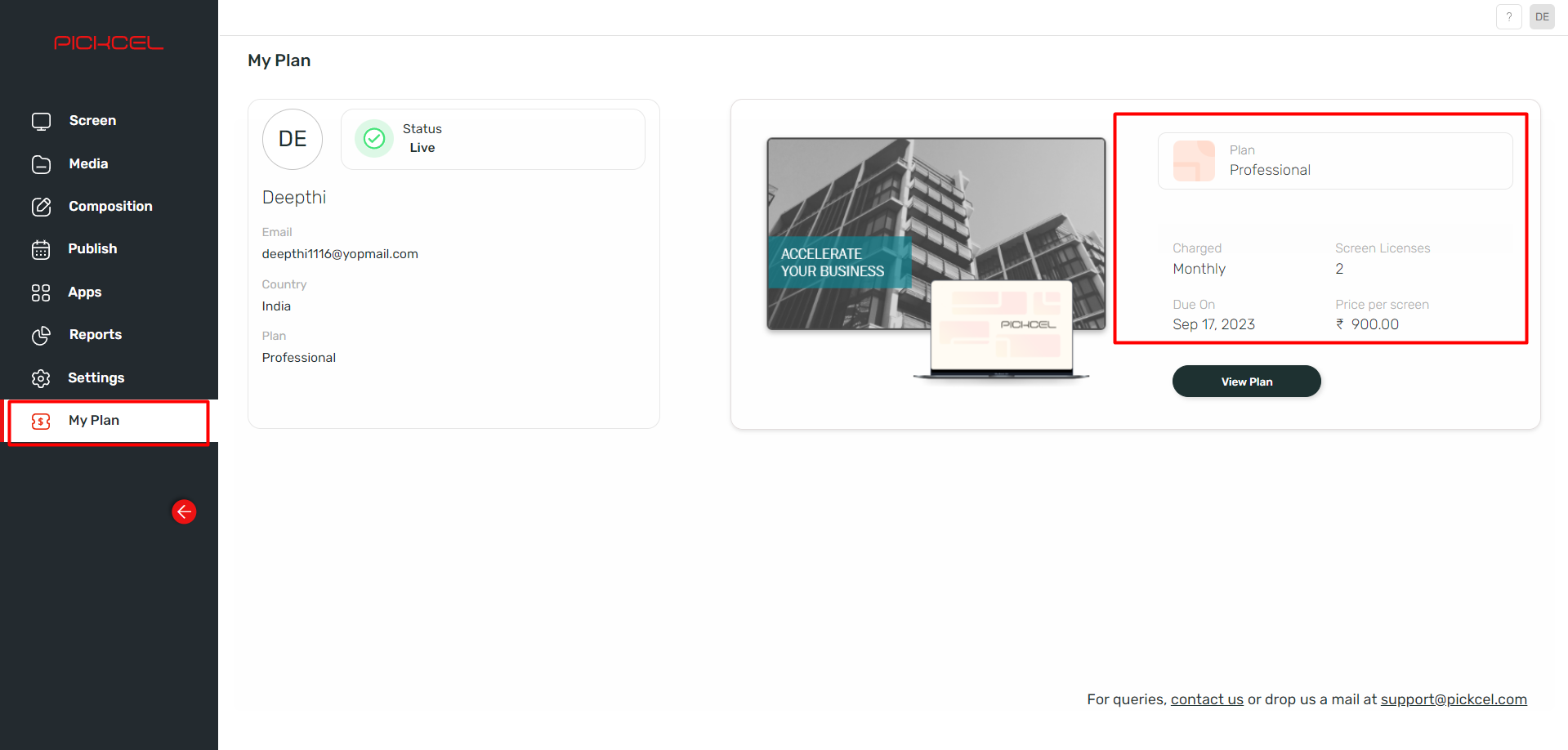Open DE user profile menu
The width and height of the screenshot is (1568, 750).
point(1542,16)
